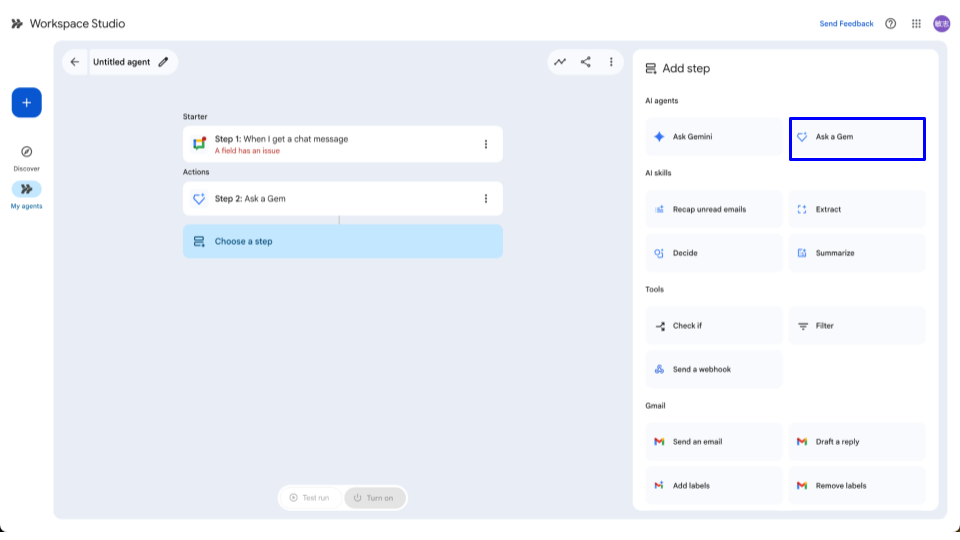Screen dimensions: 960x540
Task: Click the Send Feedback link
Action: (x=846, y=24)
